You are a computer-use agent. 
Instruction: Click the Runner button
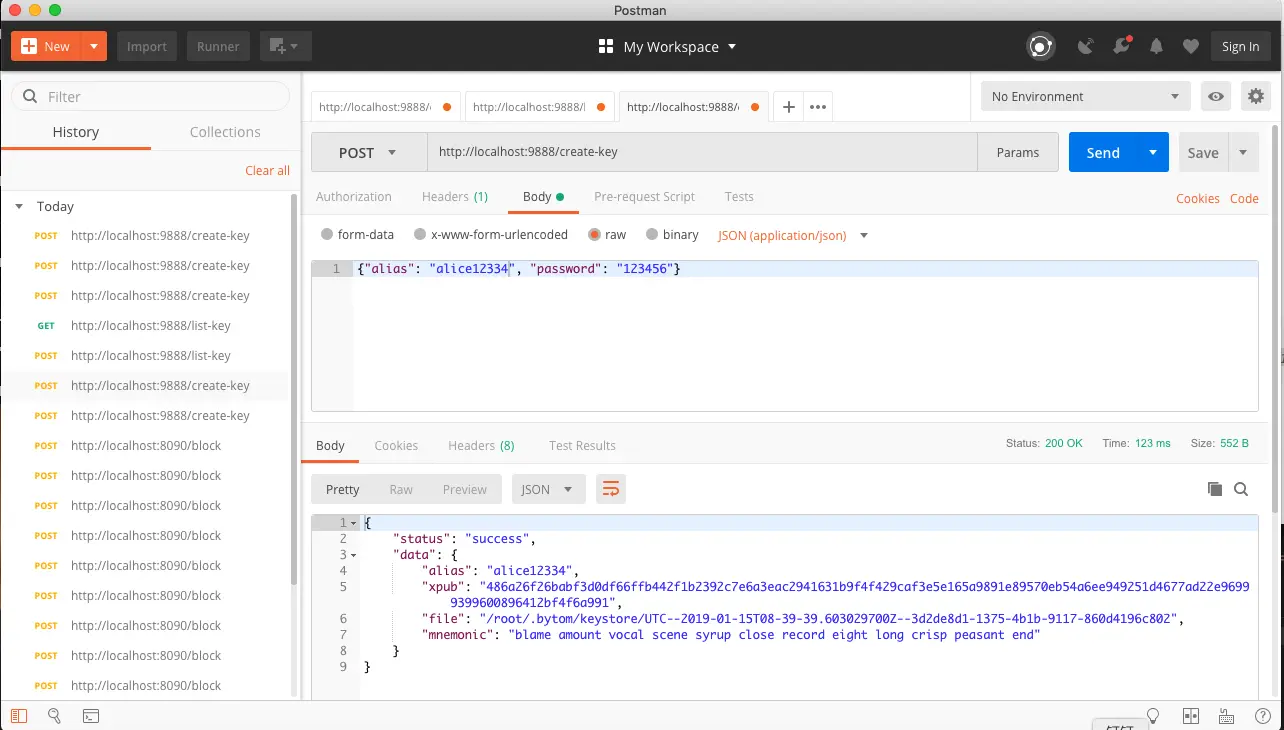click(x=218, y=46)
